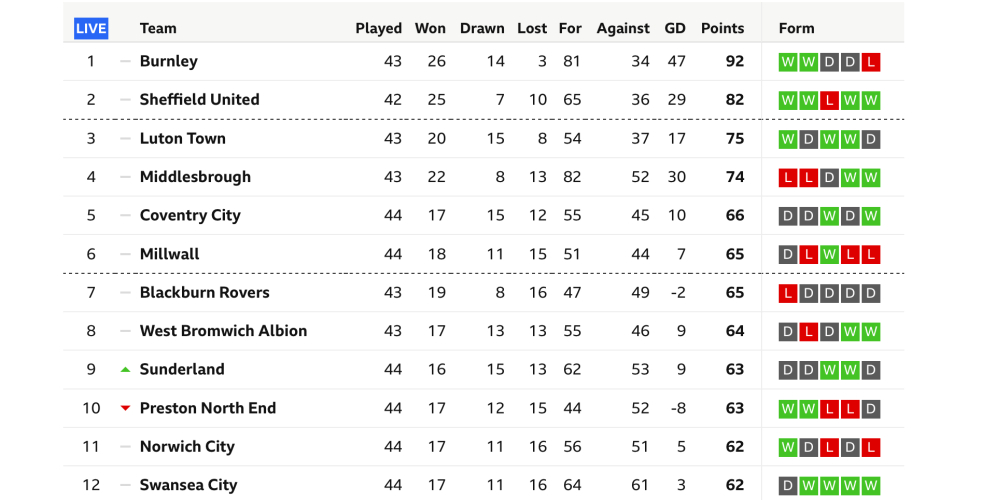The image size is (996, 500).
Task: Click the Points column header
Action: click(722, 28)
